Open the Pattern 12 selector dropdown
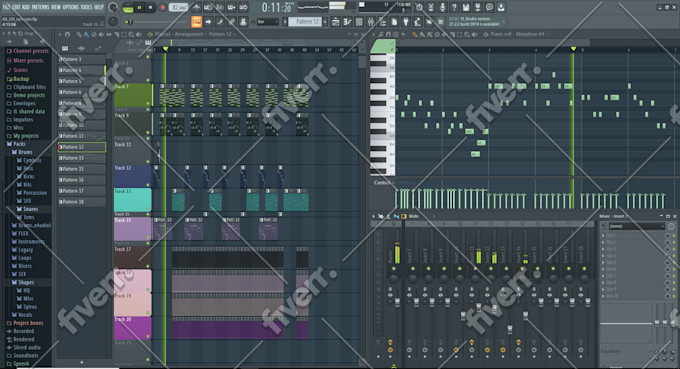This screenshot has height=369, width=680. coord(305,22)
